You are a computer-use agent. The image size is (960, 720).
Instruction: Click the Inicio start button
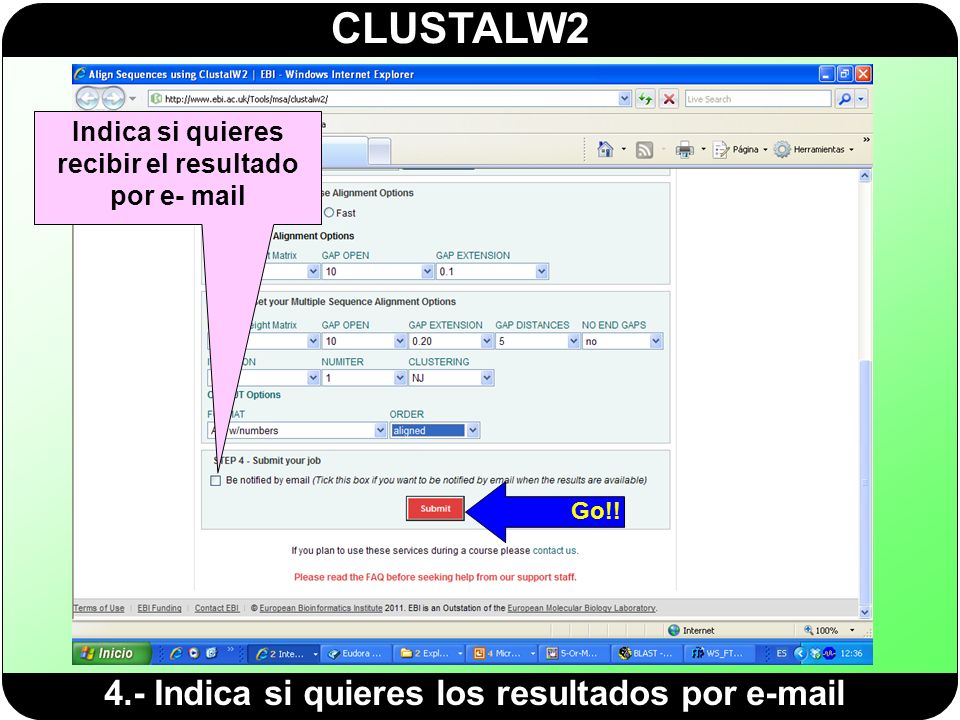click(x=111, y=653)
